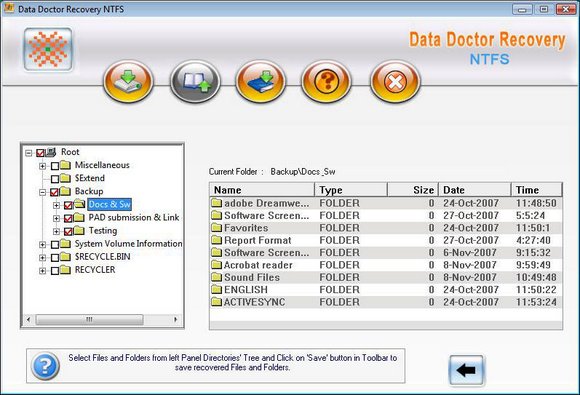580x395 pixels.
Task: Sort list by the Name column header
Action: 262,190
